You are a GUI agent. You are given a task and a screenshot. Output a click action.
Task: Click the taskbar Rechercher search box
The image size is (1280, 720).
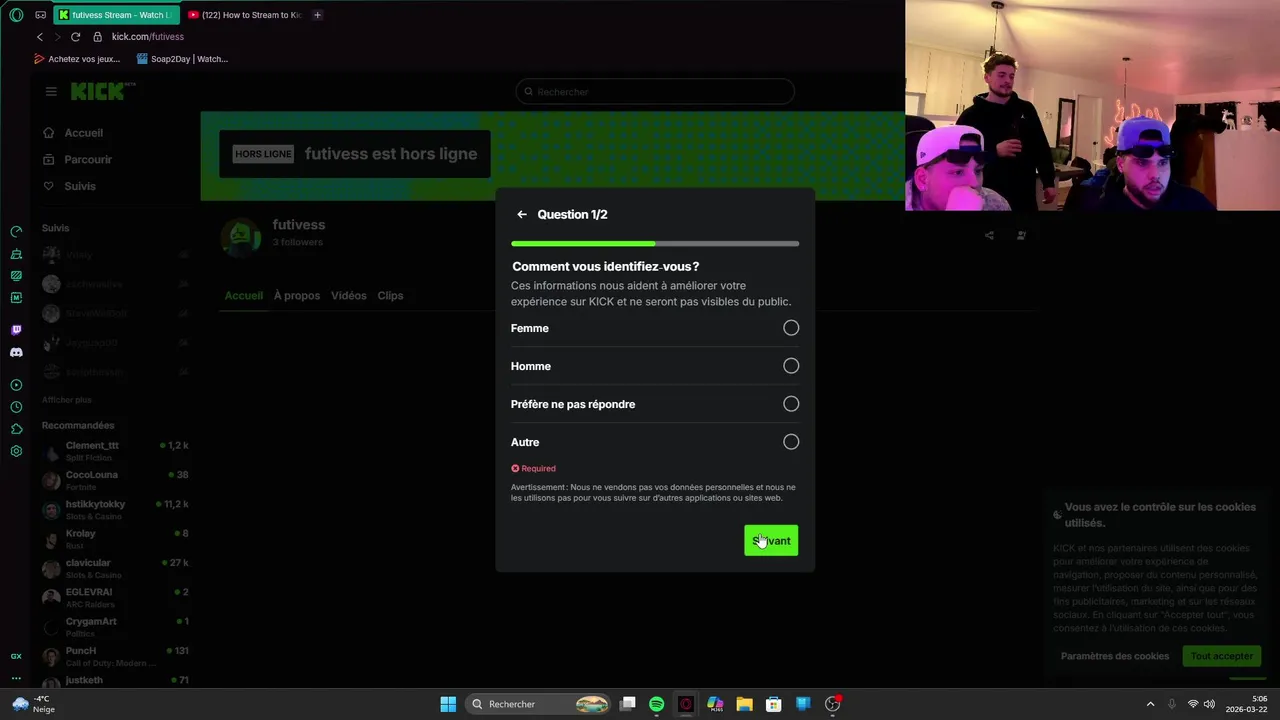[x=539, y=704]
